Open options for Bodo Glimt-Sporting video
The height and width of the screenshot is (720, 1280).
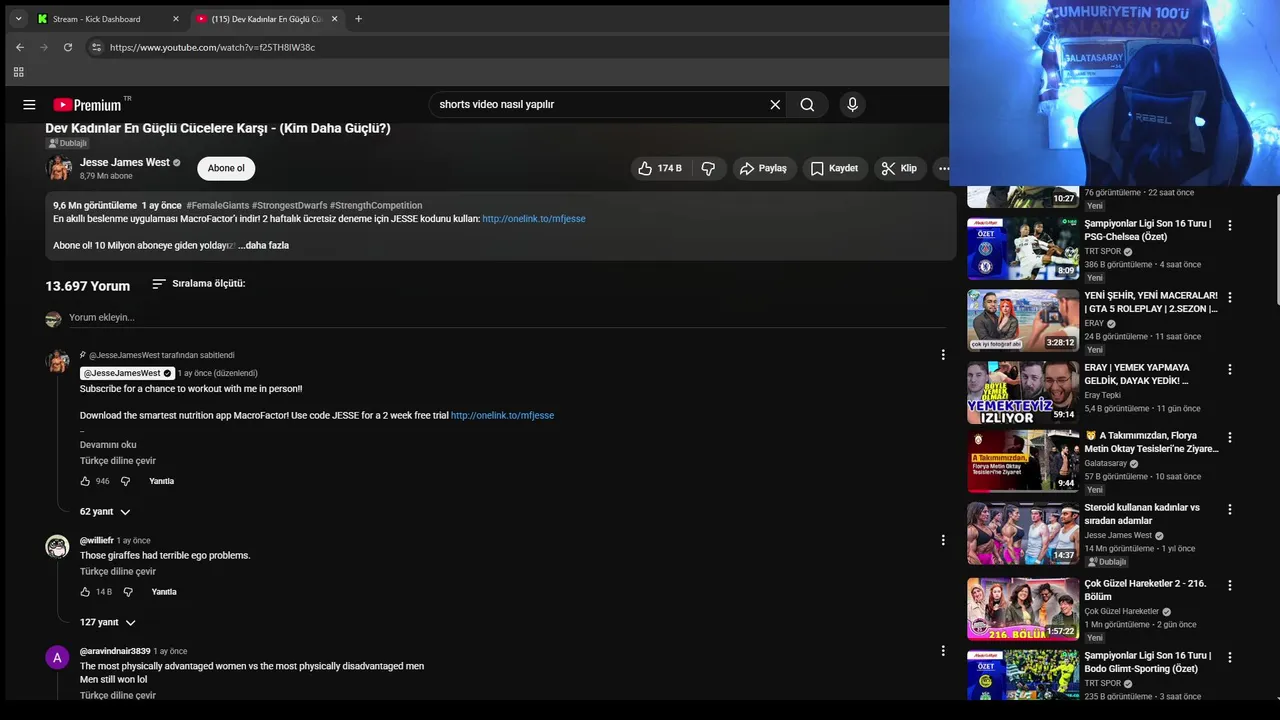point(1230,657)
